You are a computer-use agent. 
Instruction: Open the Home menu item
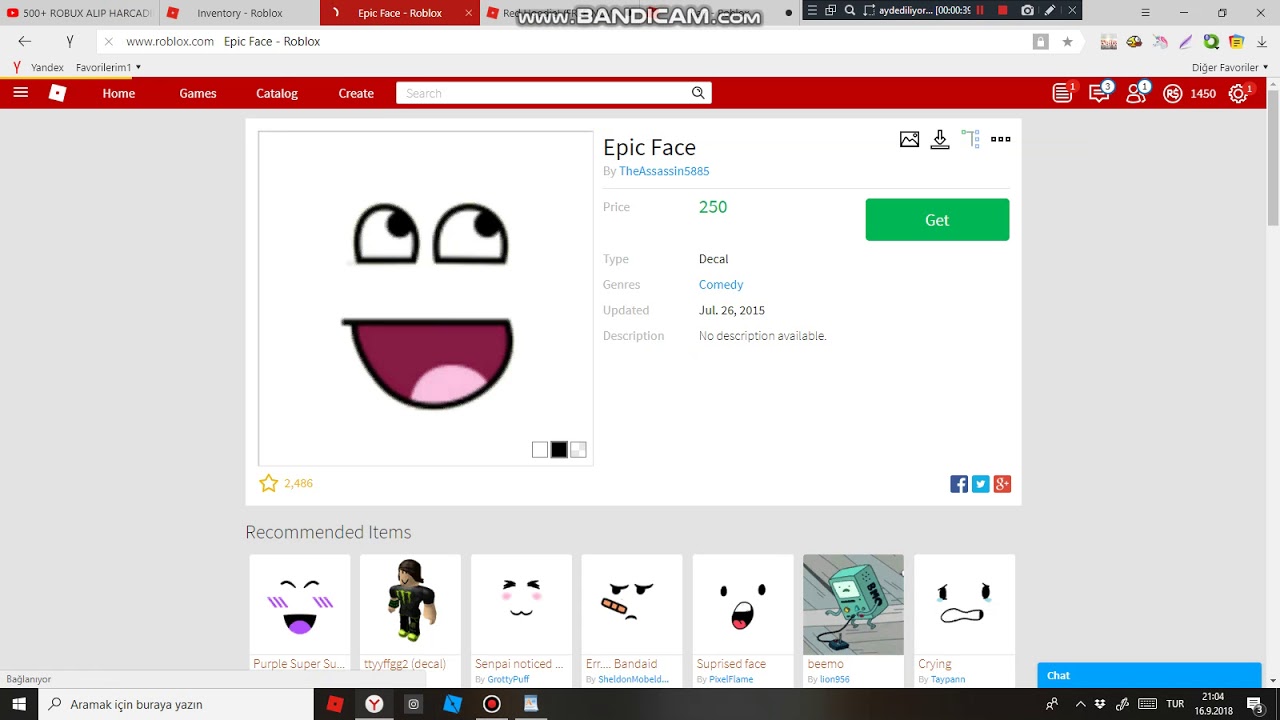pos(119,93)
